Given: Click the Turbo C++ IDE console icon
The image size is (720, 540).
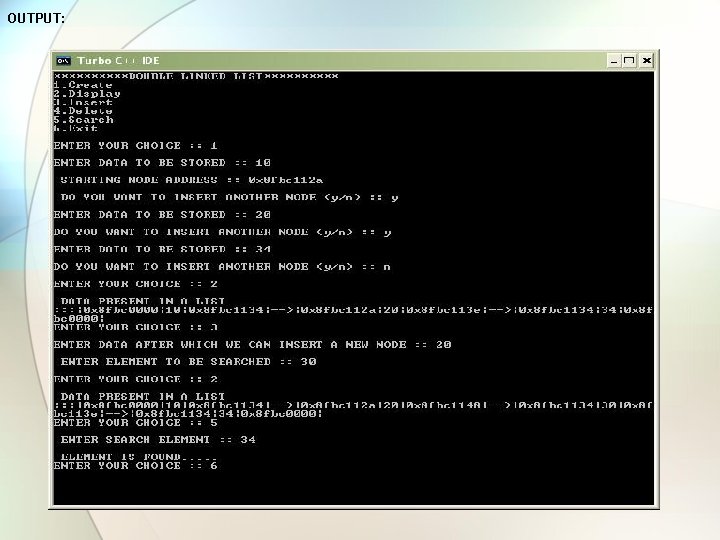Looking at the screenshot, I should click(x=63, y=61).
